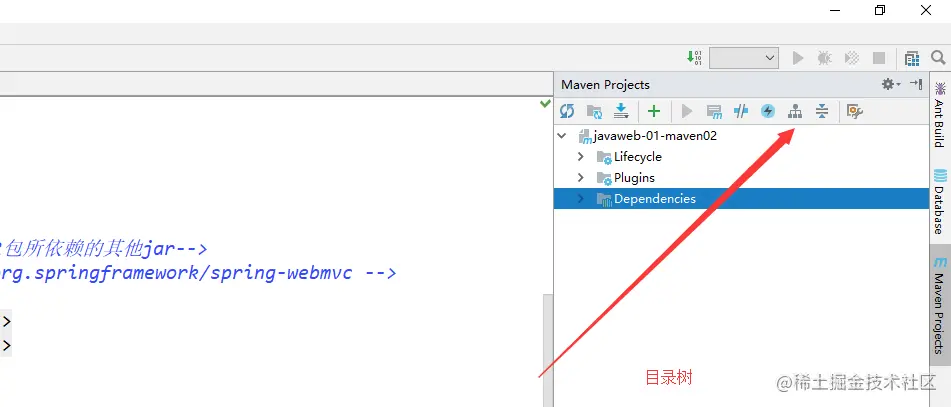Restore down the window
This screenshot has width=951, height=407.
pyautogui.click(x=880, y=10)
